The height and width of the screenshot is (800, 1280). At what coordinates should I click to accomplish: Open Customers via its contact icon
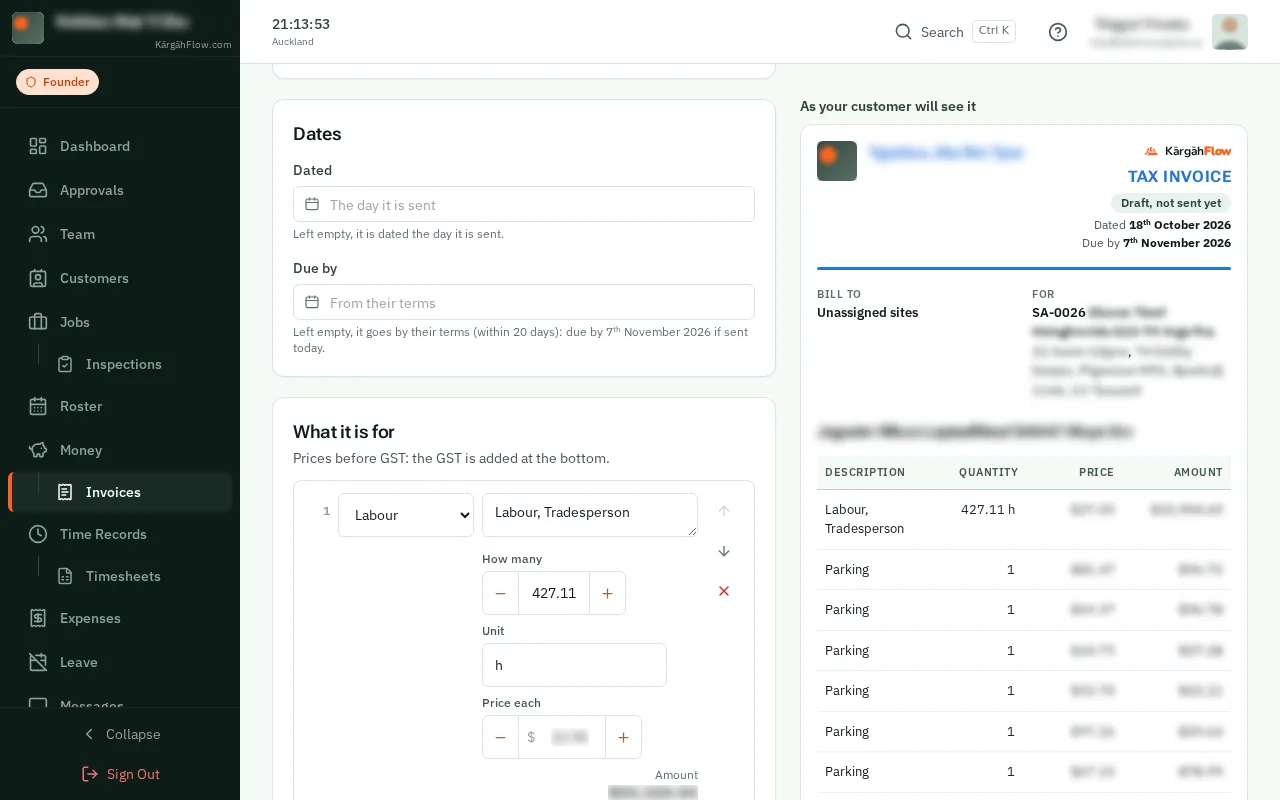pos(38,278)
